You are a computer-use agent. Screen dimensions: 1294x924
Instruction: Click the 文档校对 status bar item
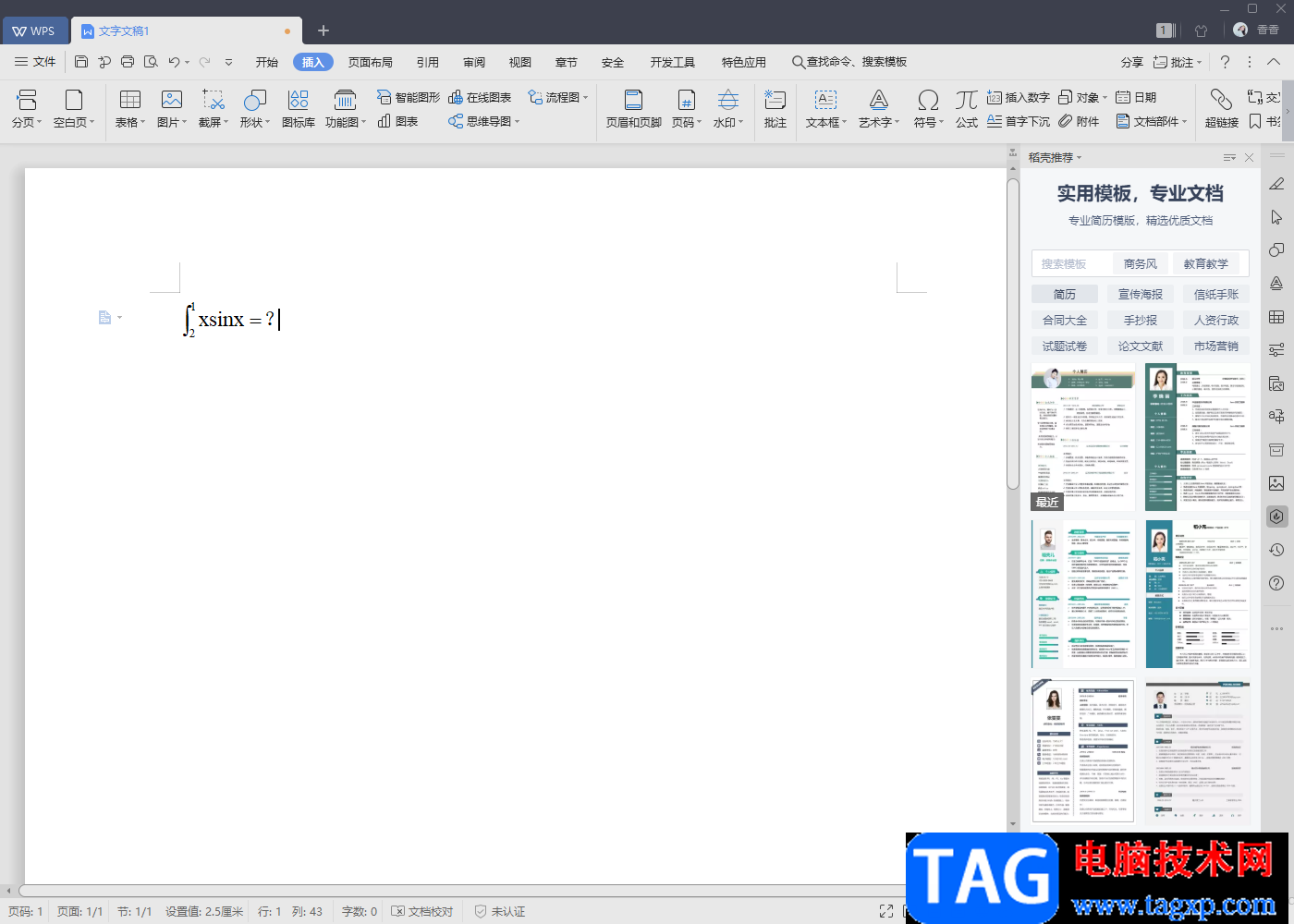click(x=422, y=911)
